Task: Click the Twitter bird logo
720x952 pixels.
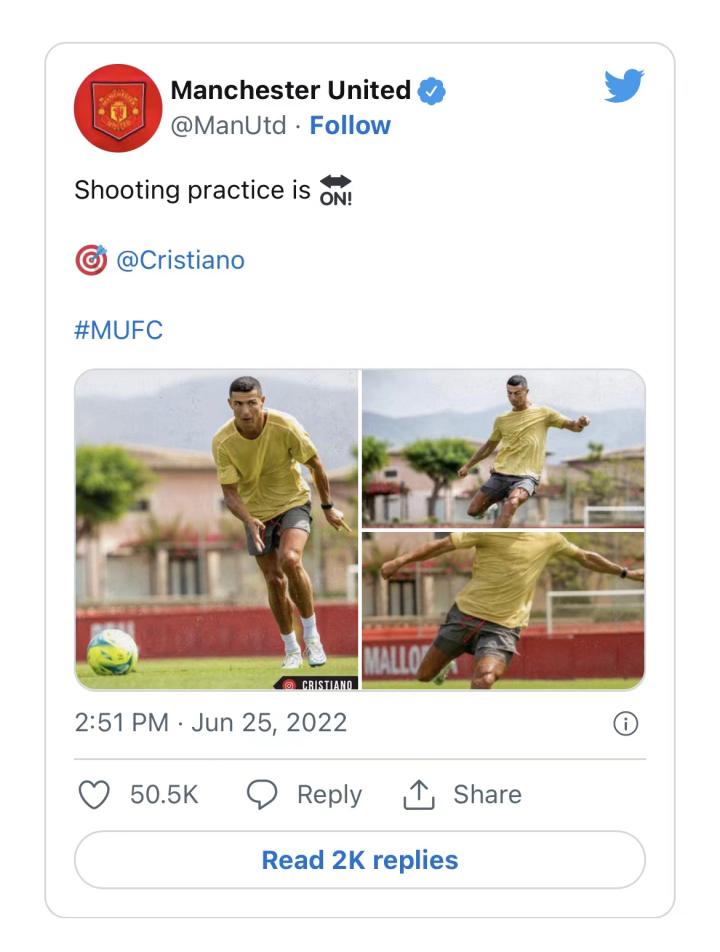Action: pyautogui.click(x=624, y=87)
